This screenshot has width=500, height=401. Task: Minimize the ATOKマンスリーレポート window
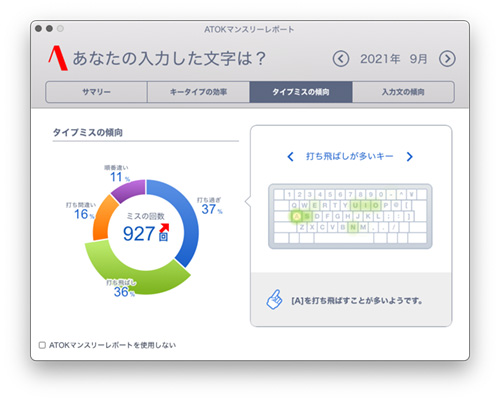coord(49,29)
